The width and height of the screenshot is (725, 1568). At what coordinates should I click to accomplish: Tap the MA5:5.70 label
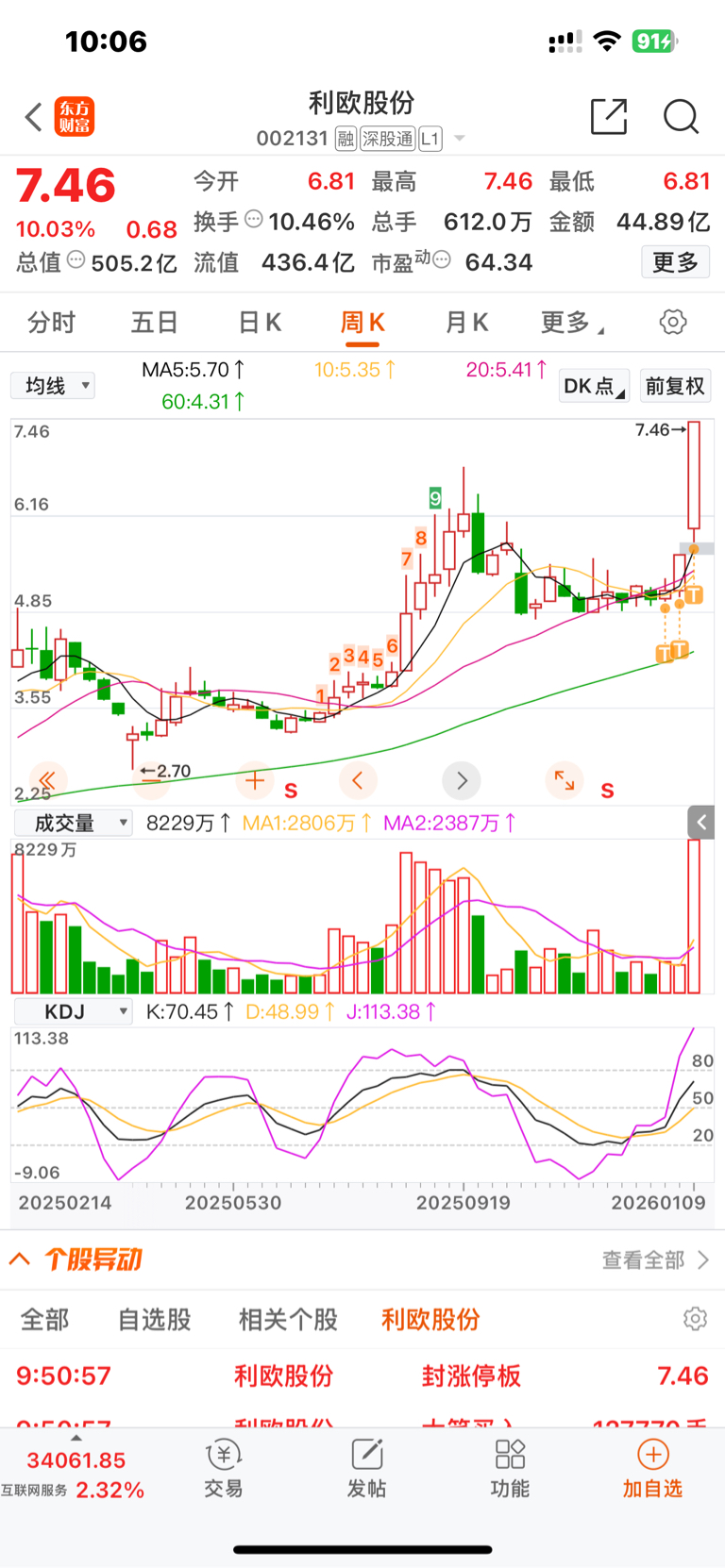[x=193, y=370]
